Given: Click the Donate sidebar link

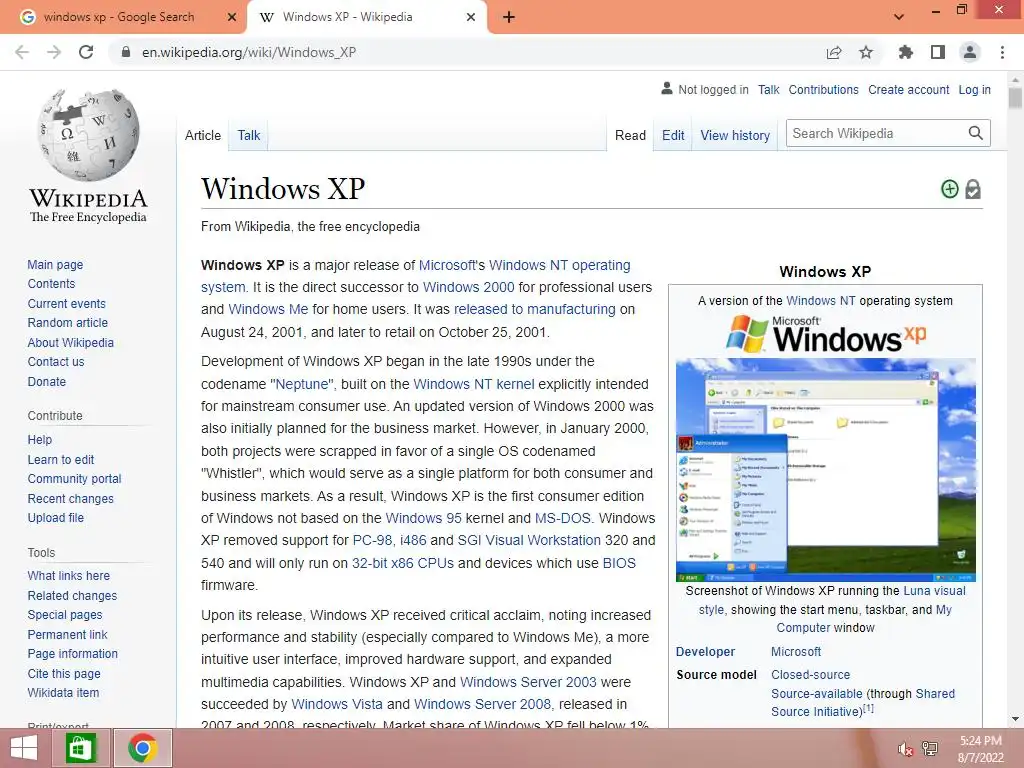Looking at the screenshot, I should click(x=46, y=381).
